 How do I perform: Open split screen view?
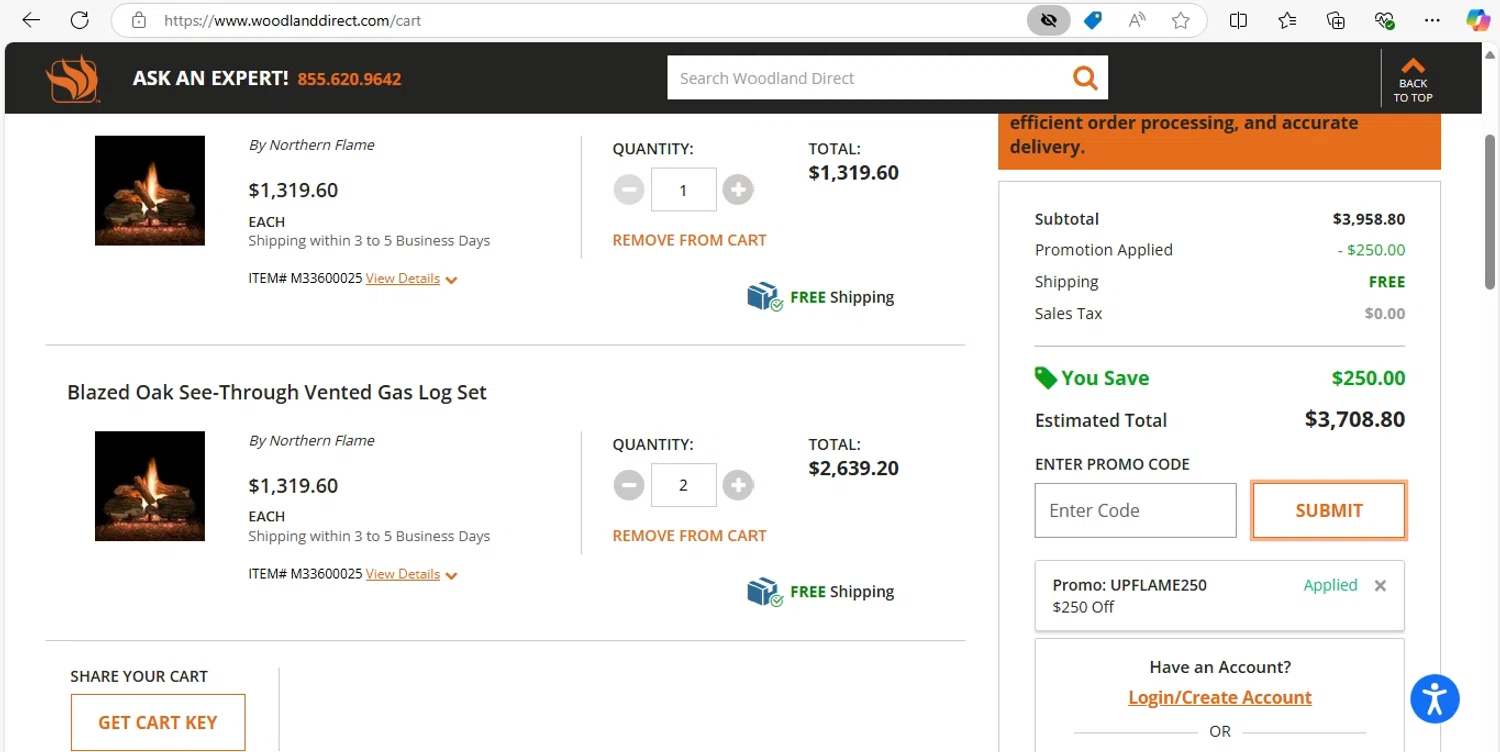[x=1238, y=20]
